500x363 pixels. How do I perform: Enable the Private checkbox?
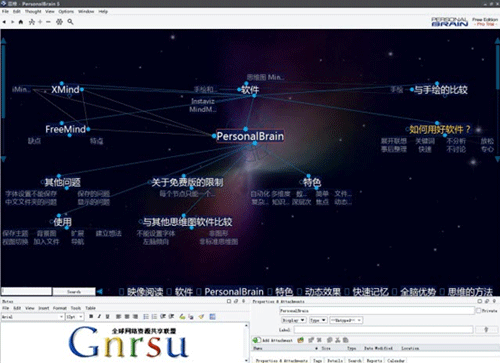click(x=478, y=311)
